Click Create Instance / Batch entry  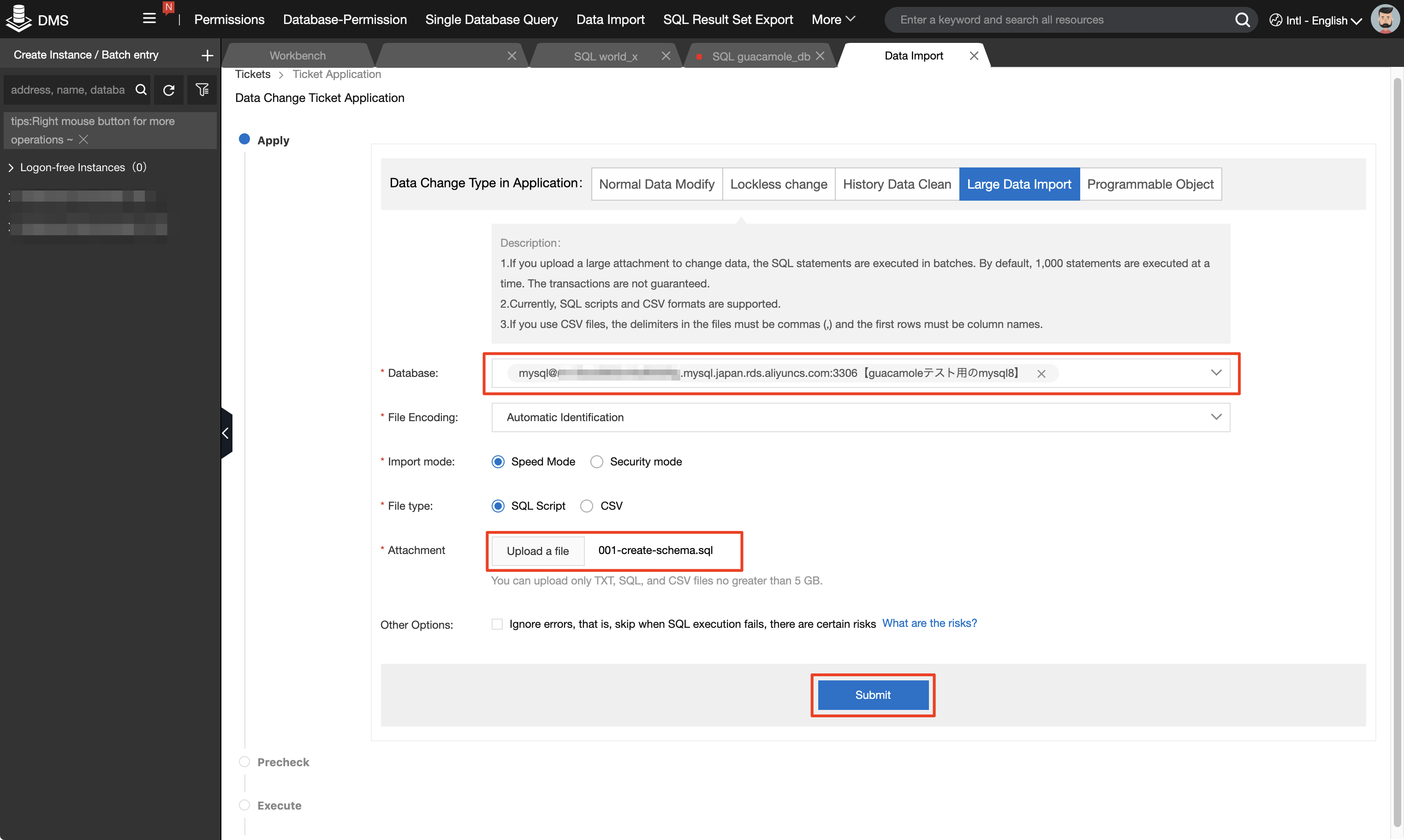coord(86,55)
